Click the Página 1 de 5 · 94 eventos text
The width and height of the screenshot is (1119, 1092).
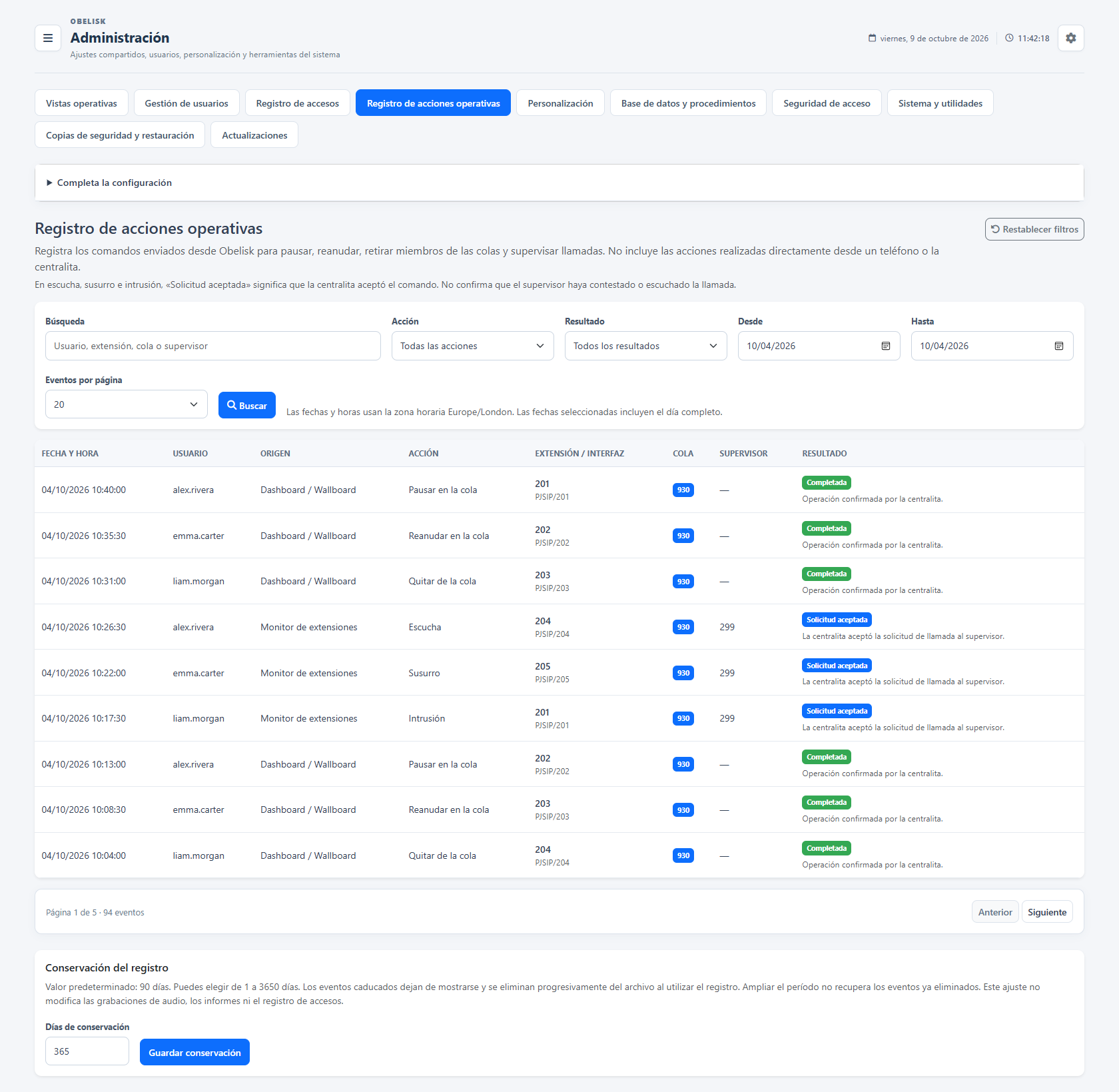click(x=95, y=913)
